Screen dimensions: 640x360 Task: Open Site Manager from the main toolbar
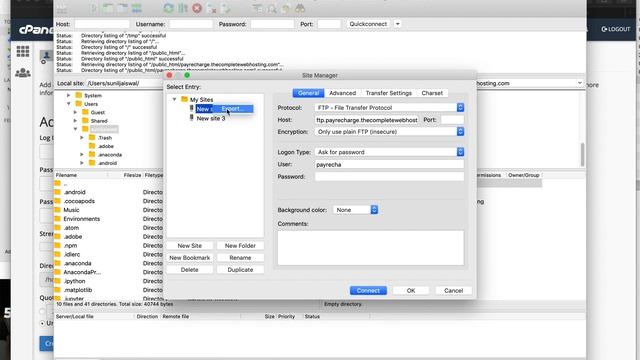pos(61,8)
